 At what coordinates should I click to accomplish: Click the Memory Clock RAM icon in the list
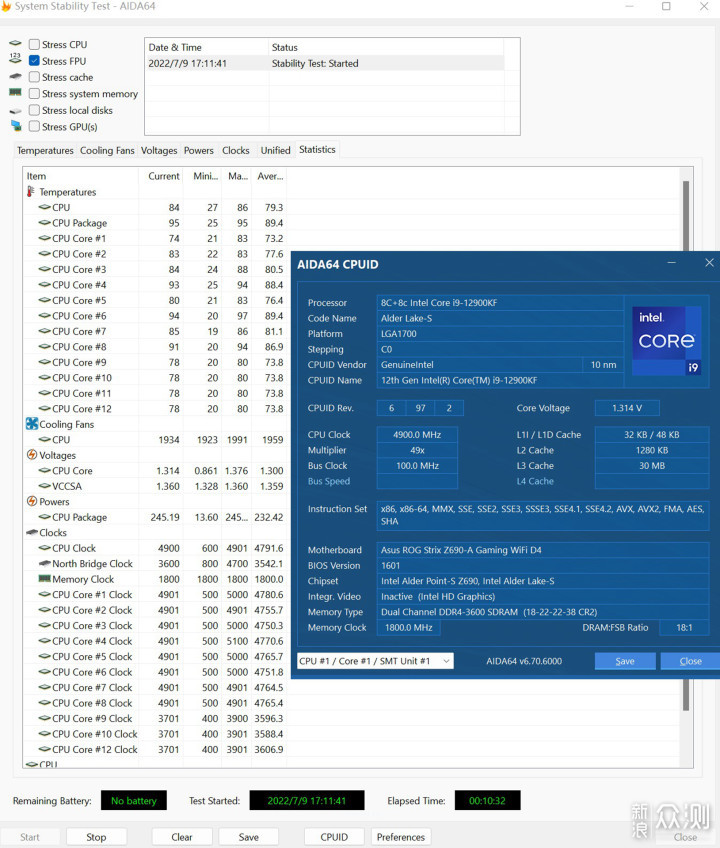[x=45, y=579]
